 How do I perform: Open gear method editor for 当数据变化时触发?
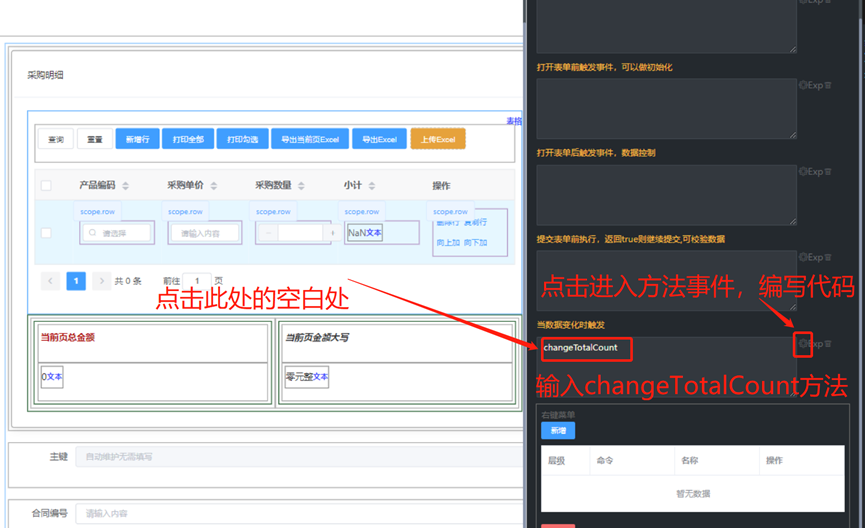(803, 344)
